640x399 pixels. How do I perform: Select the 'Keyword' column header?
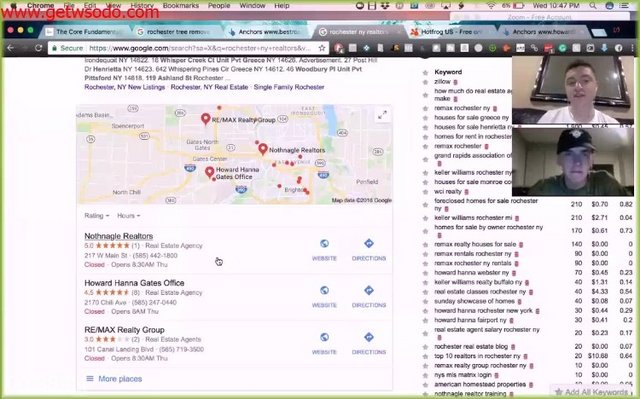click(448, 72)
